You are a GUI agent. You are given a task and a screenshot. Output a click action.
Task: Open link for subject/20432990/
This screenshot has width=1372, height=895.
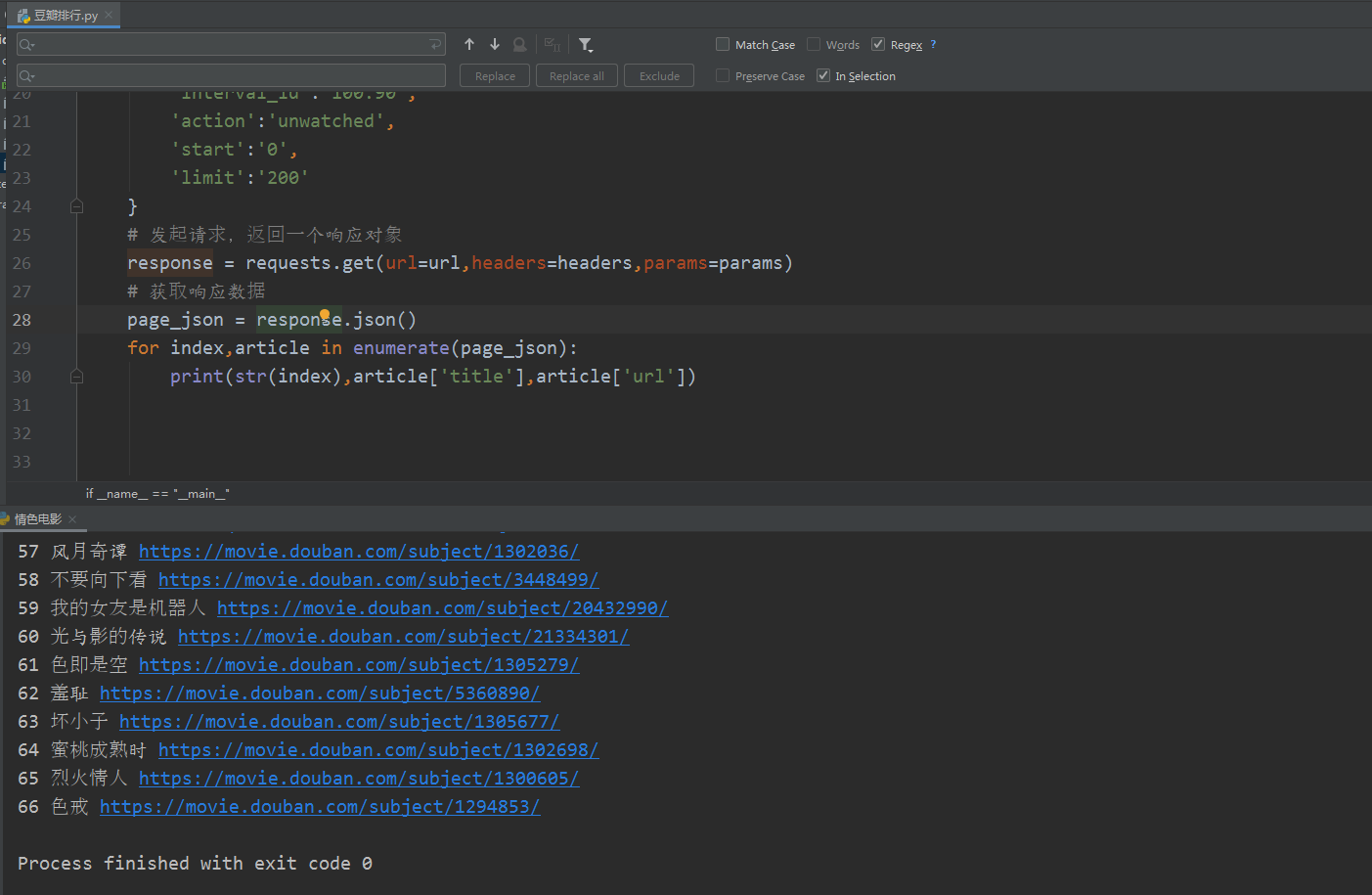tap(442, 608)
